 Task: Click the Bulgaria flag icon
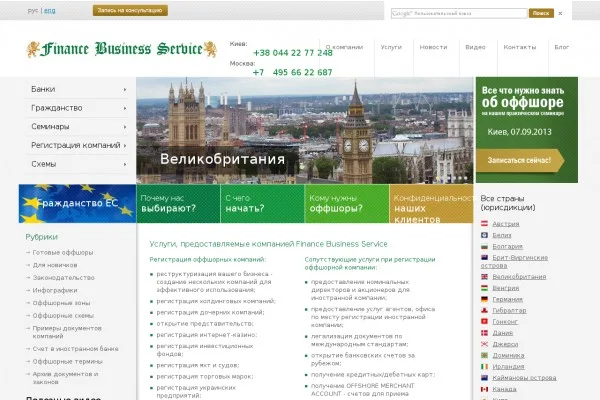click(x=484, y=246)
